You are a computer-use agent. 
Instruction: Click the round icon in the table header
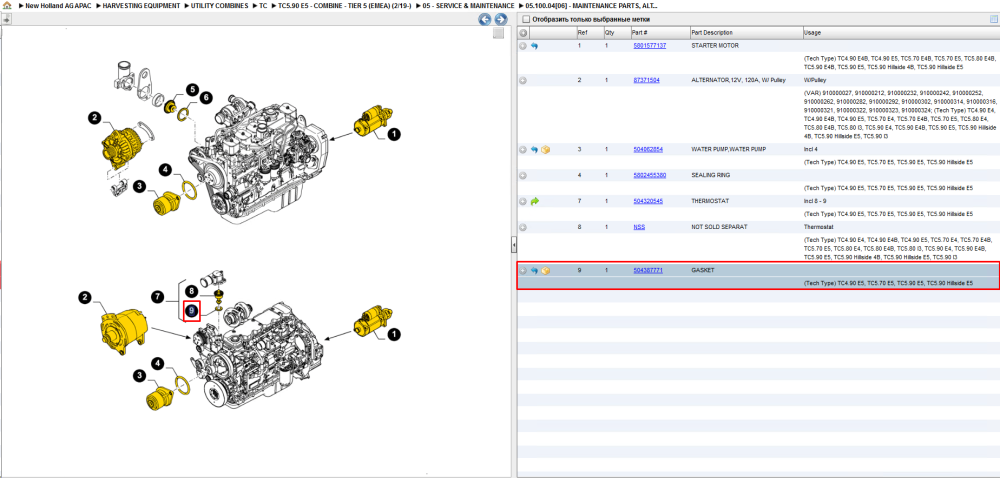coord(523,33)
